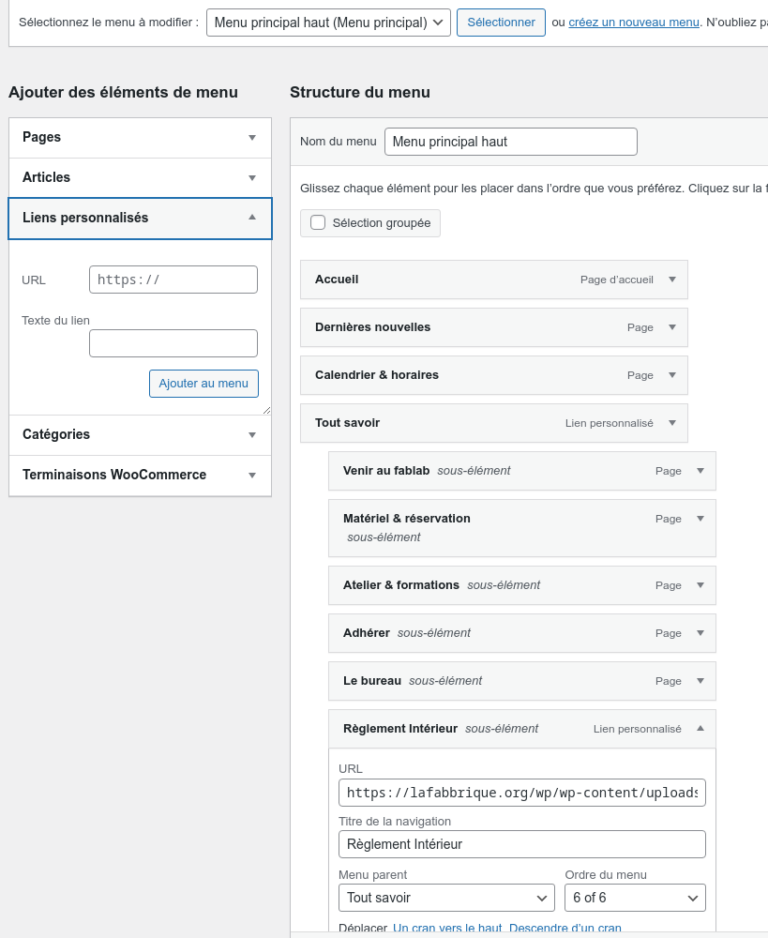Collapse Règlement Intérieur item settings arrow
Image resolution: width=768 pixels, height=938 pixels.
700,729
